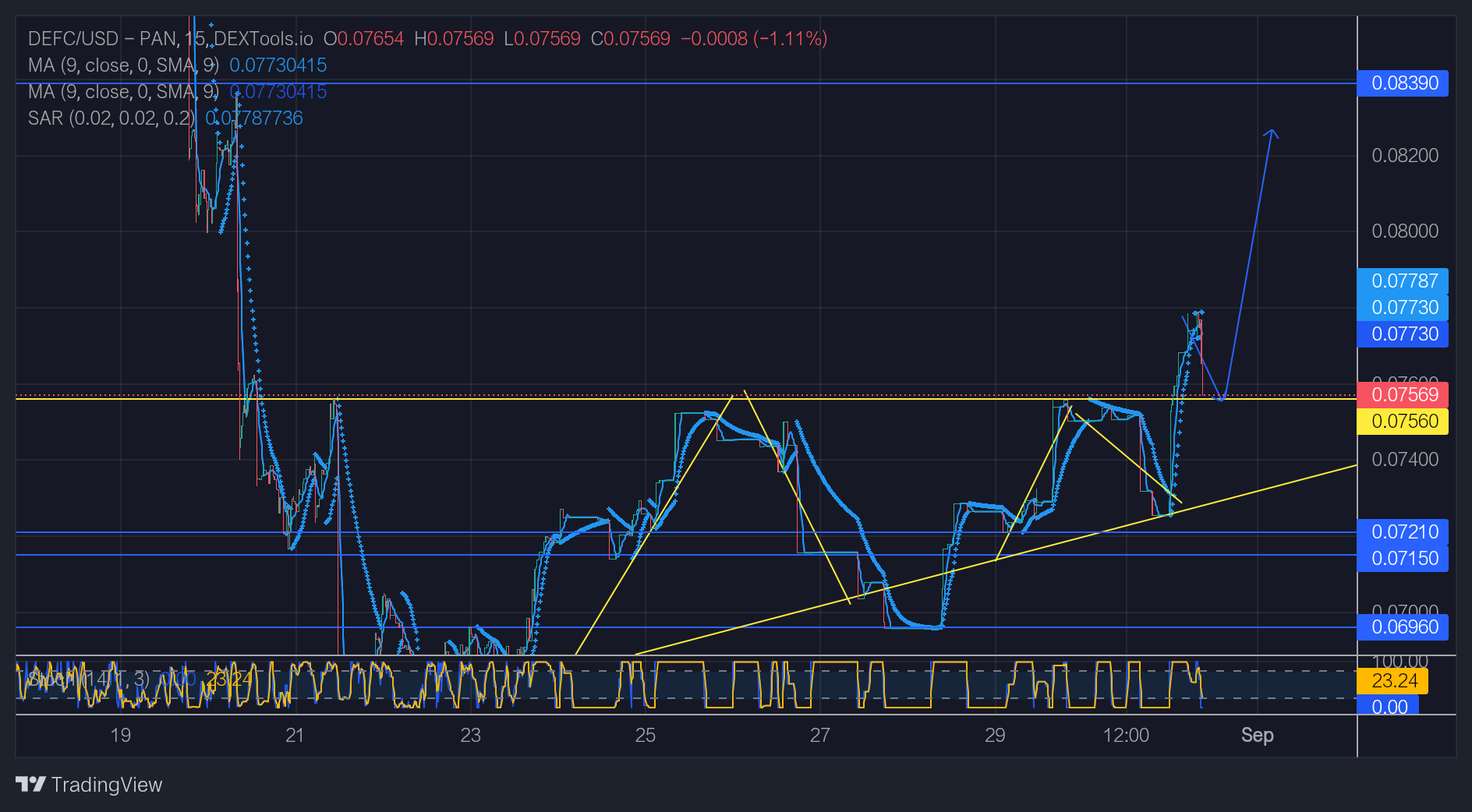Viewport: 1472px width, 812px height.
Task: Click the blue 0.00 stochastic value tag
Action: coord(1388,707)
